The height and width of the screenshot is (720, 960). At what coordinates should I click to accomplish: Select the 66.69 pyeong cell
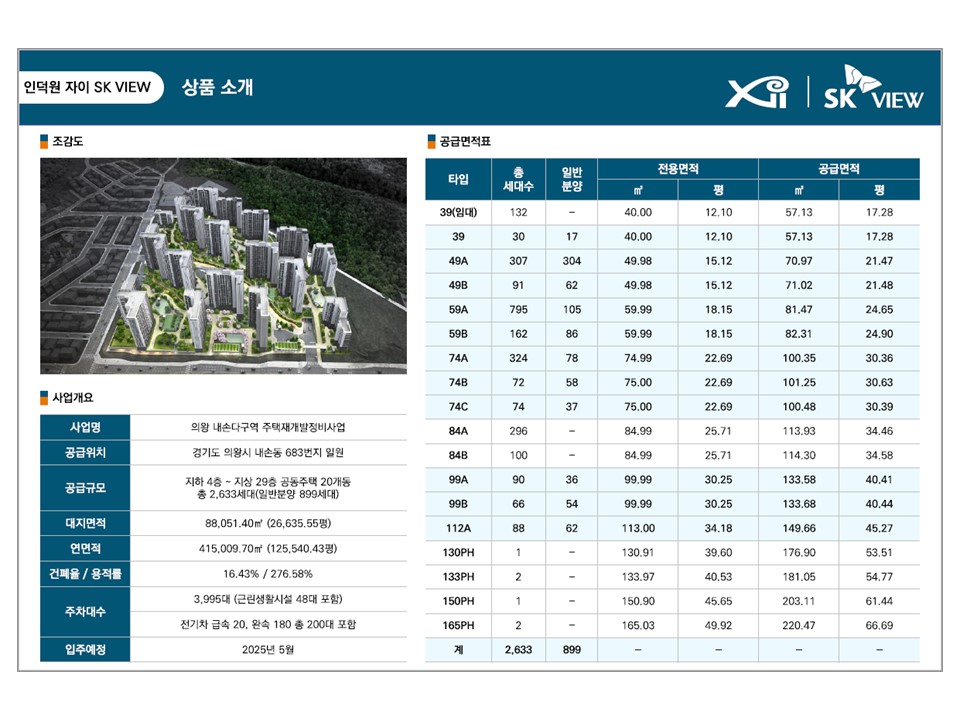pyautogui.click(x=879, y=626)
